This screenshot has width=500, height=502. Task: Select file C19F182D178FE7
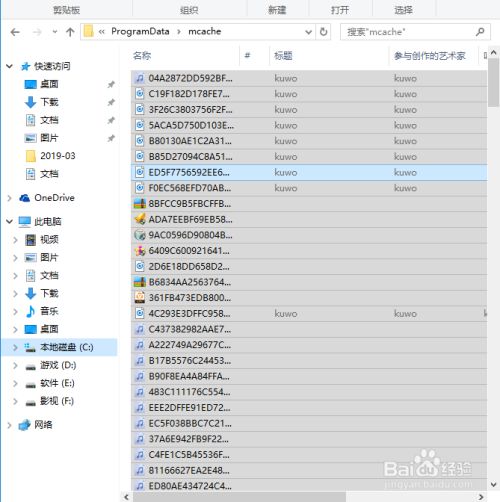click(x=309, y=94)
